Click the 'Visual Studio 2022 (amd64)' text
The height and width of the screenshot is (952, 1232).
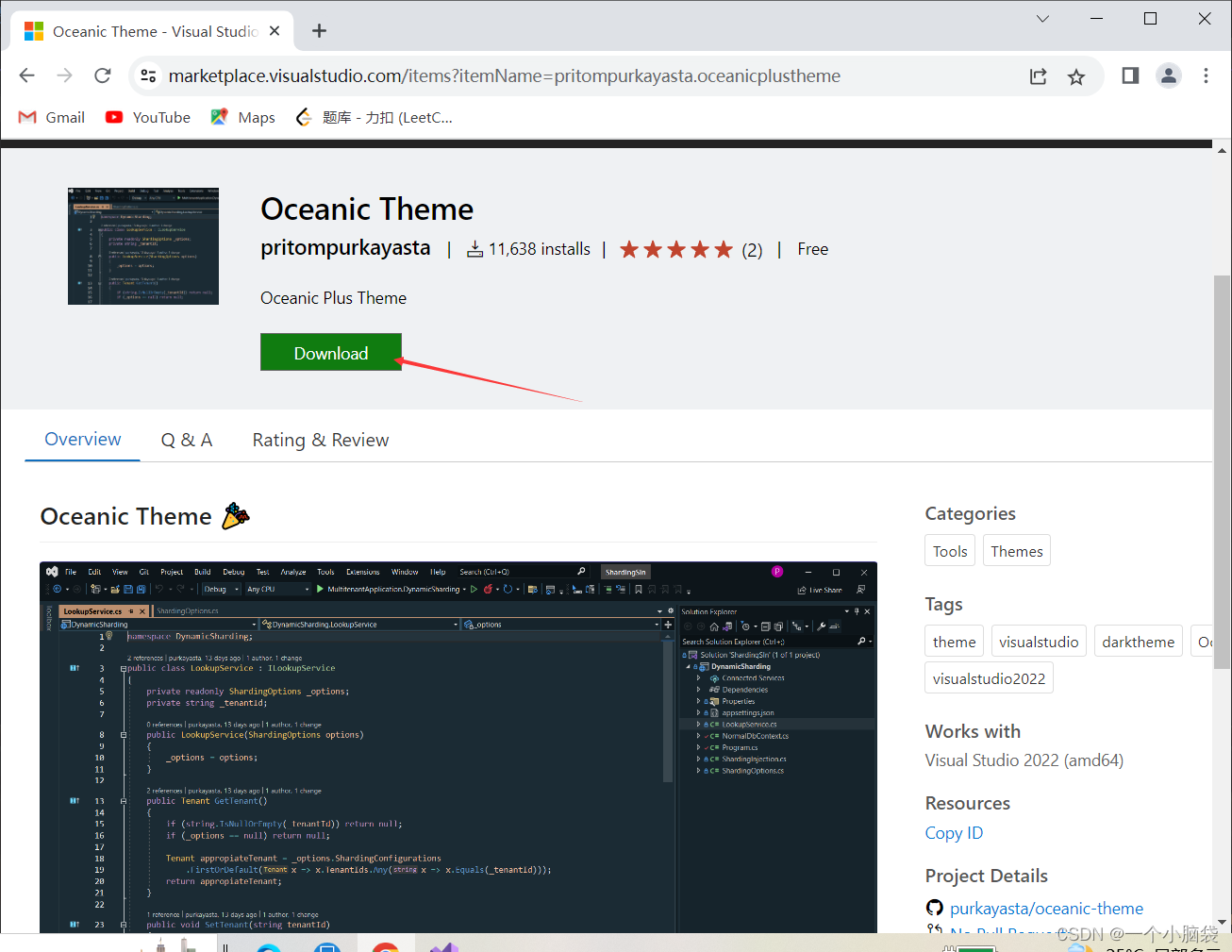[x=1024, y=760]
